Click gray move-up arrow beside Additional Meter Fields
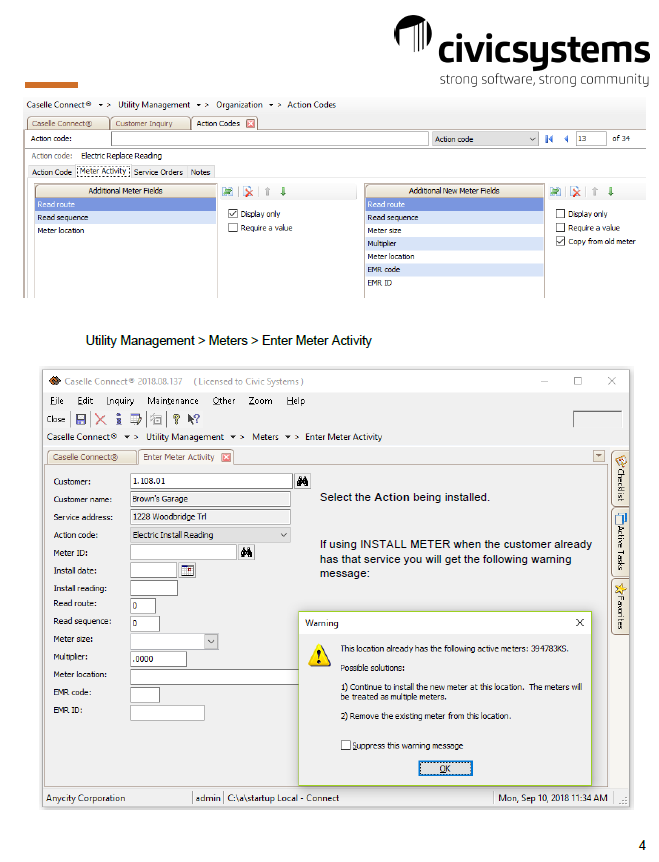659x862 pixels. 268,191
